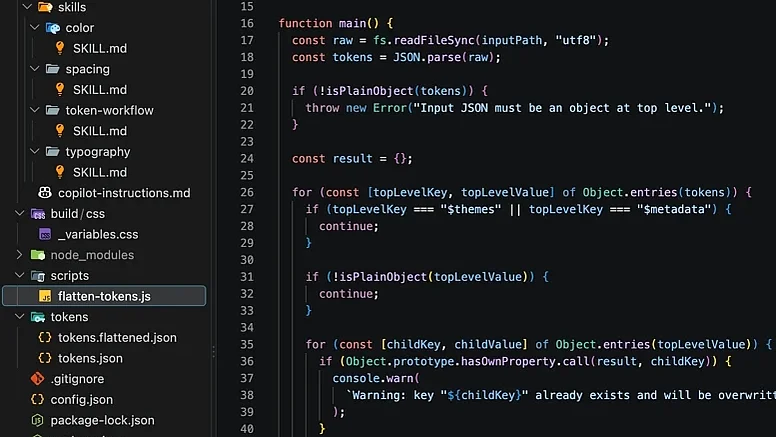Click the braces icon next to config.json

pos(38,399)
